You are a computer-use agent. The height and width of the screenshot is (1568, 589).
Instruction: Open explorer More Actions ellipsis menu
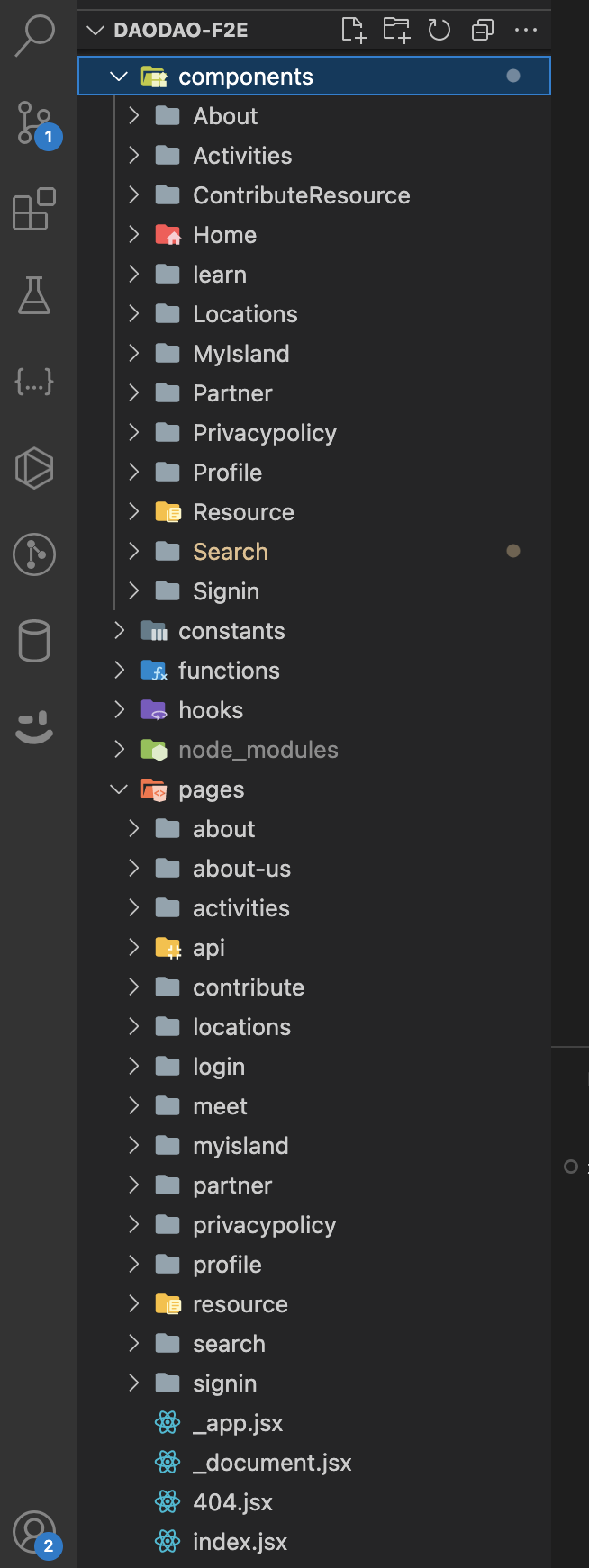pos(525,31)
